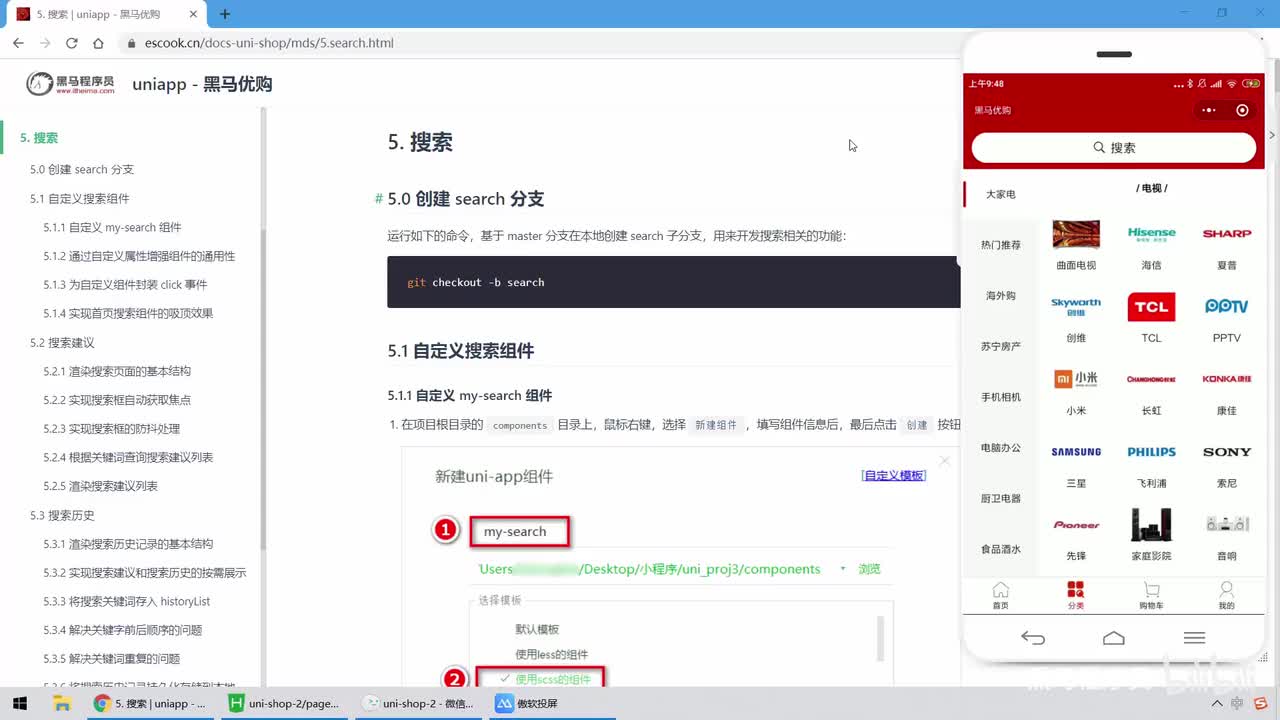
Task: Open a new browser tab
Action: point(225,14)
